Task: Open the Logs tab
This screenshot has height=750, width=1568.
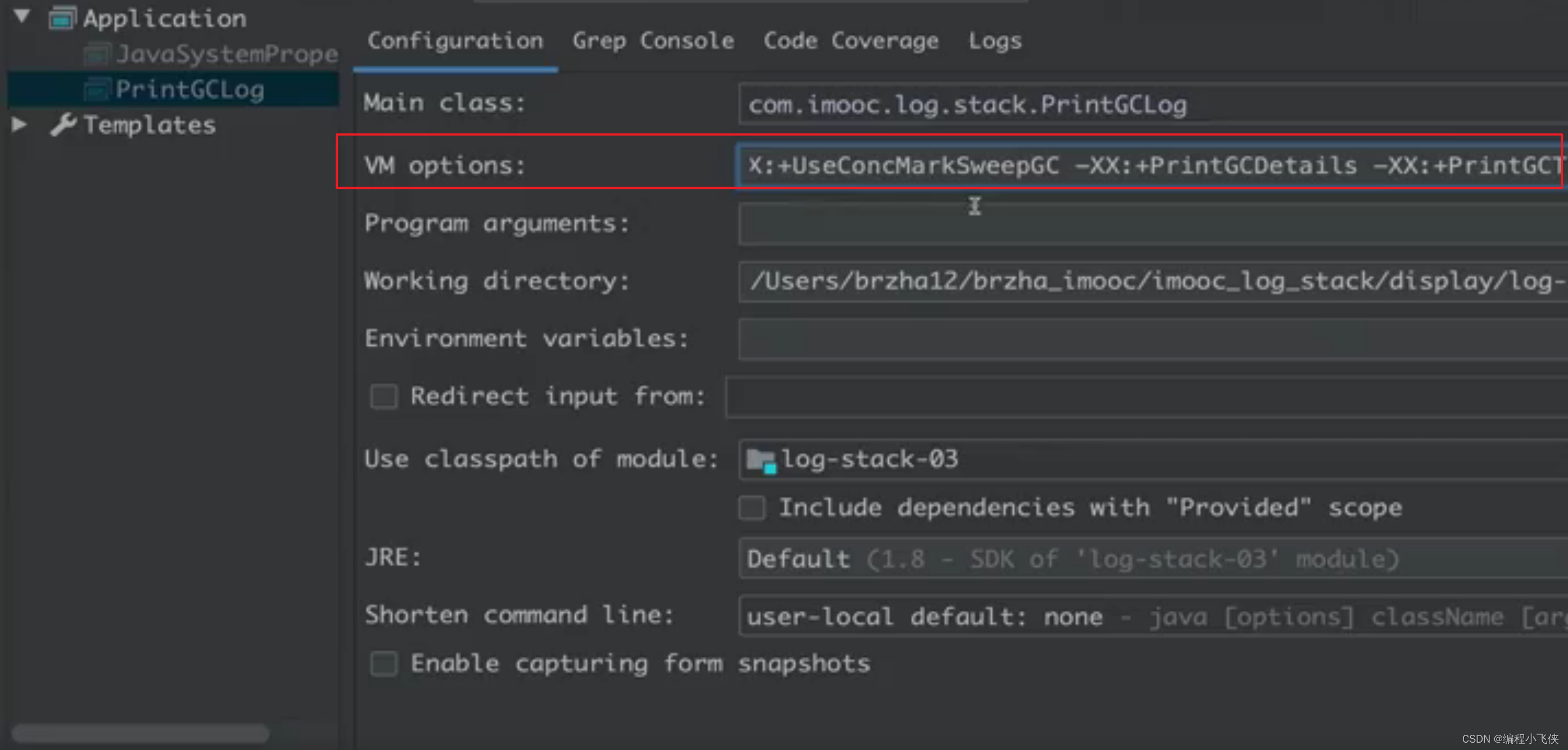Action: click(995, 41)
